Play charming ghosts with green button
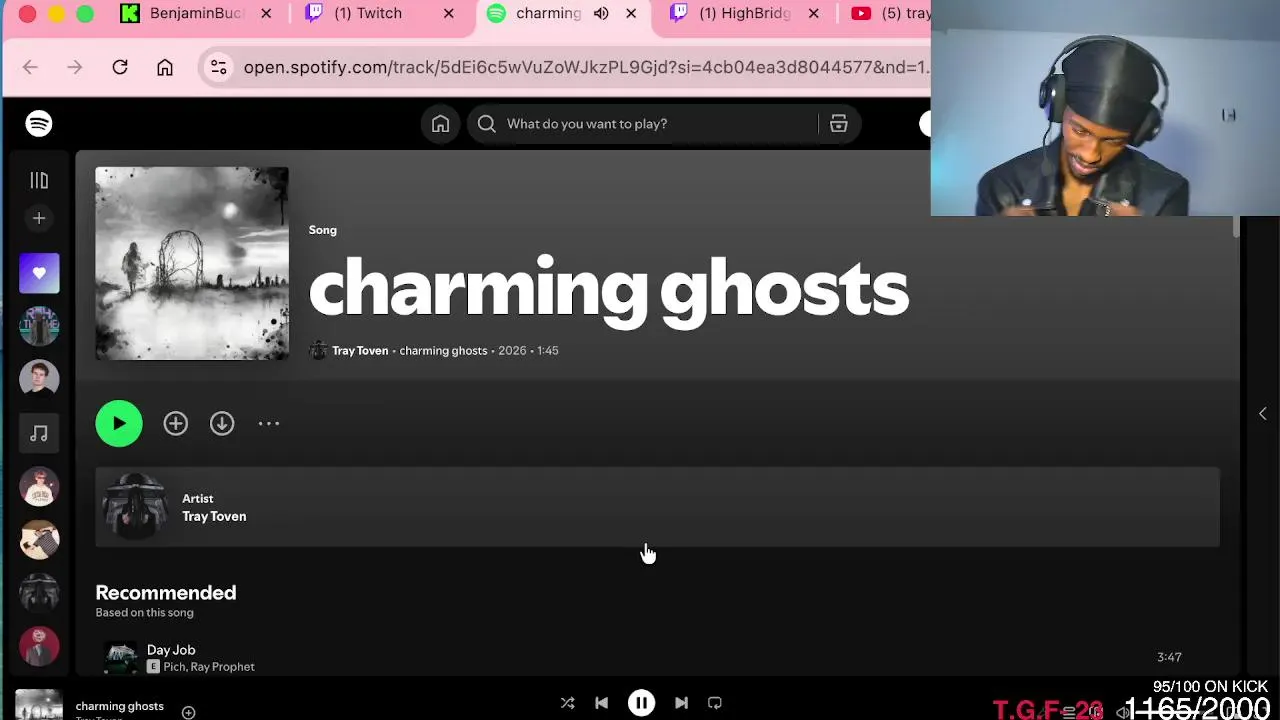Viewport: 1280px width, 720px height. point(119,423)
